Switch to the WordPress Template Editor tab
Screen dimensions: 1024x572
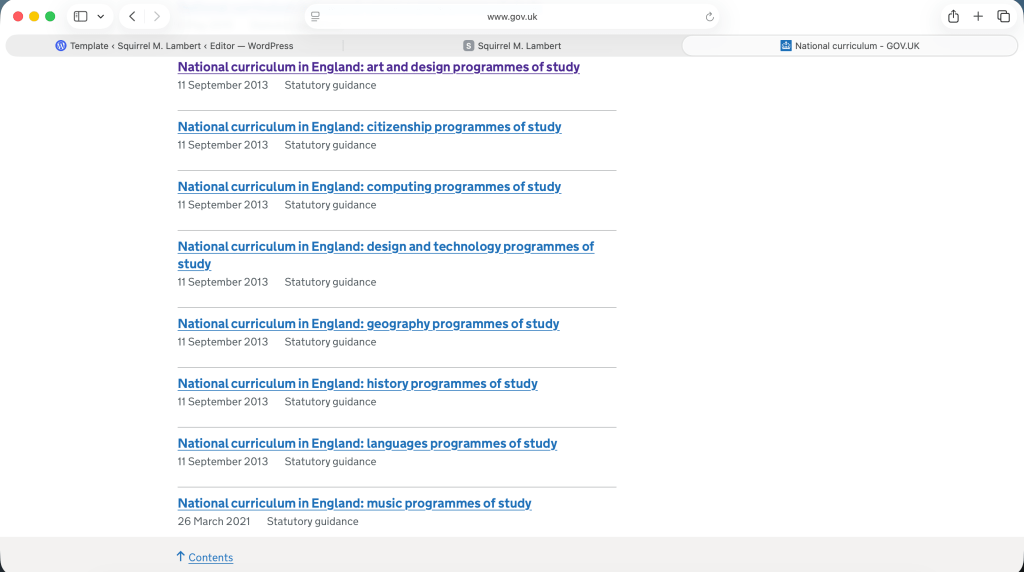click(x=175, y=46)
